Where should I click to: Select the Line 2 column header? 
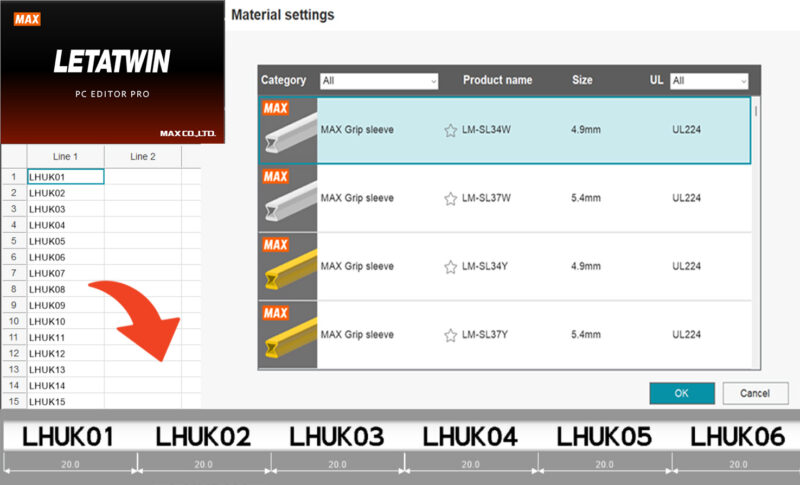point(143,156)
